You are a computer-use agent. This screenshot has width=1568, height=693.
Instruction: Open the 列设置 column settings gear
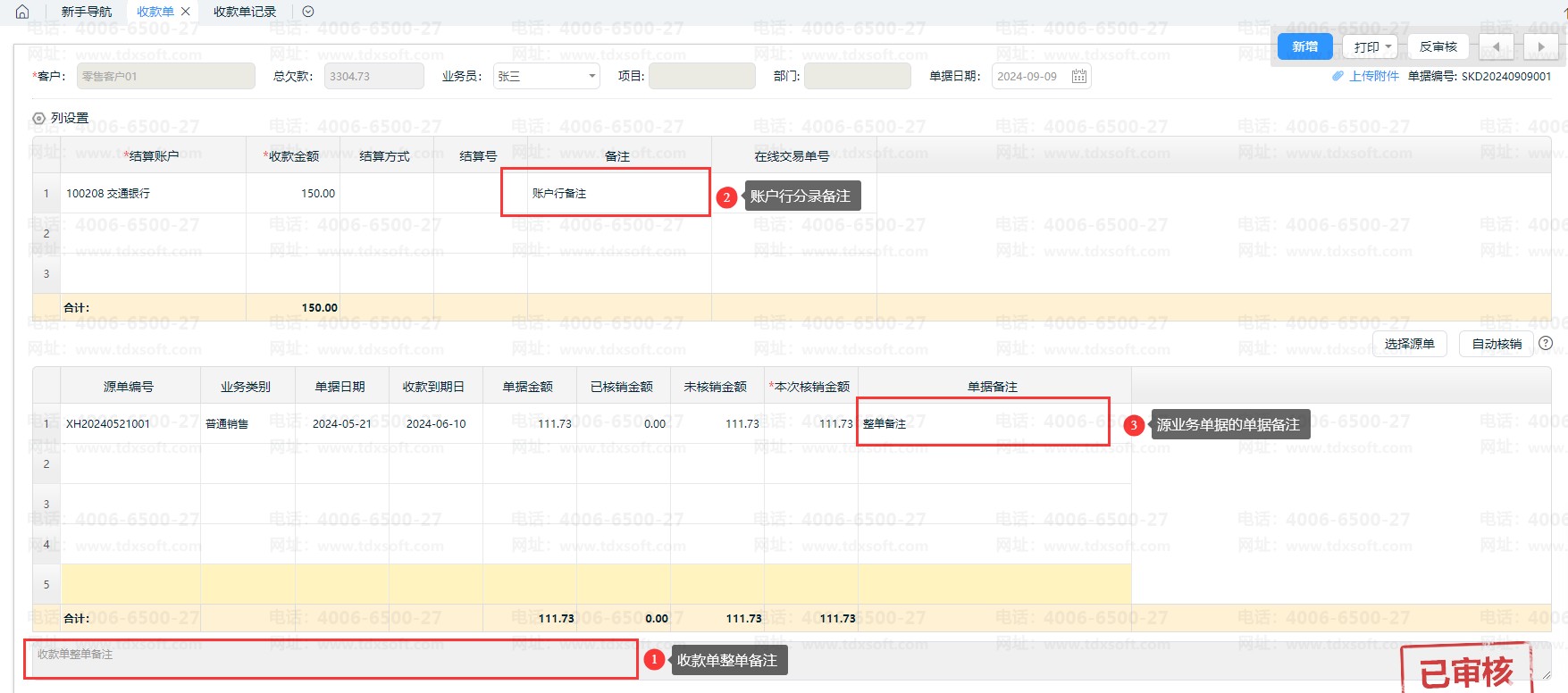38,118
